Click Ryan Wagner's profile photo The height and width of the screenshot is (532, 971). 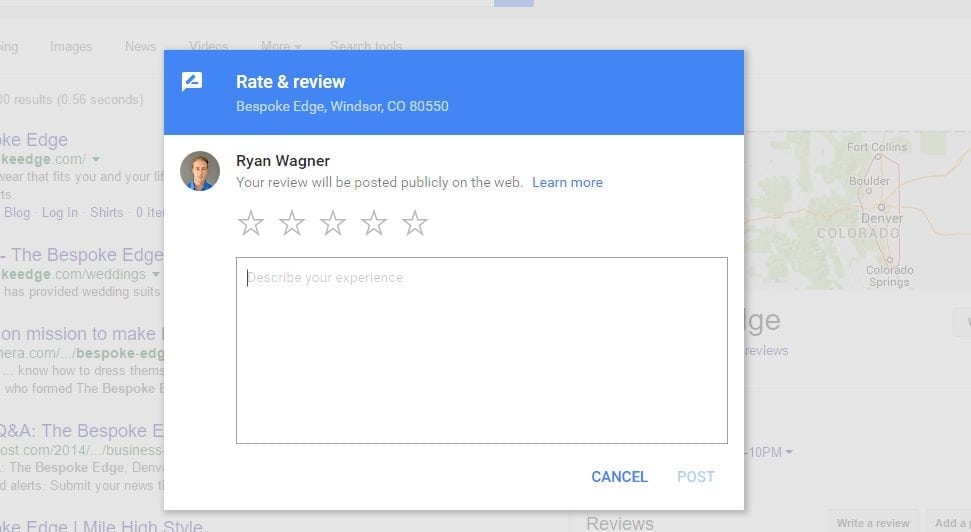pos(200,171)
